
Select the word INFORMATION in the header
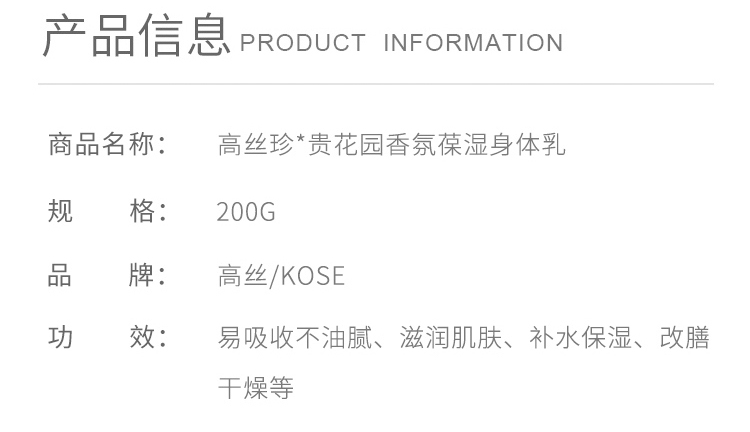474,43
